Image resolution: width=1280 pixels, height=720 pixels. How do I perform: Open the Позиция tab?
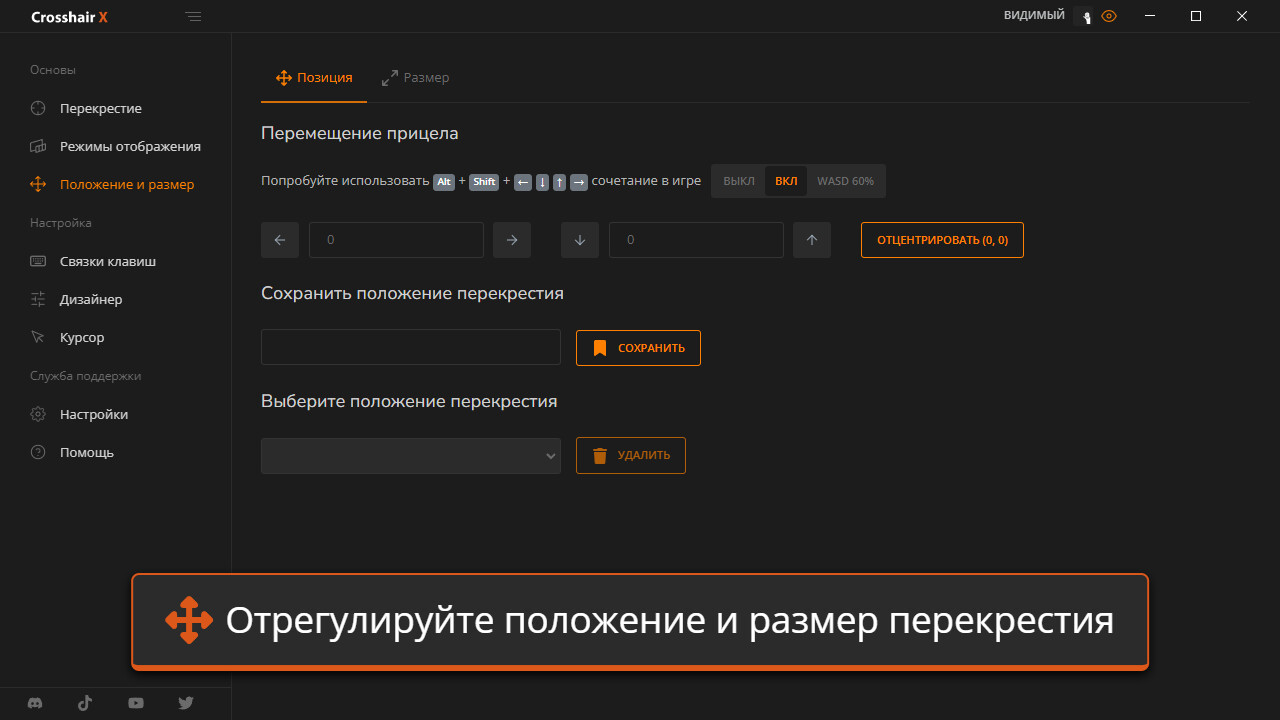click(313, 77)
